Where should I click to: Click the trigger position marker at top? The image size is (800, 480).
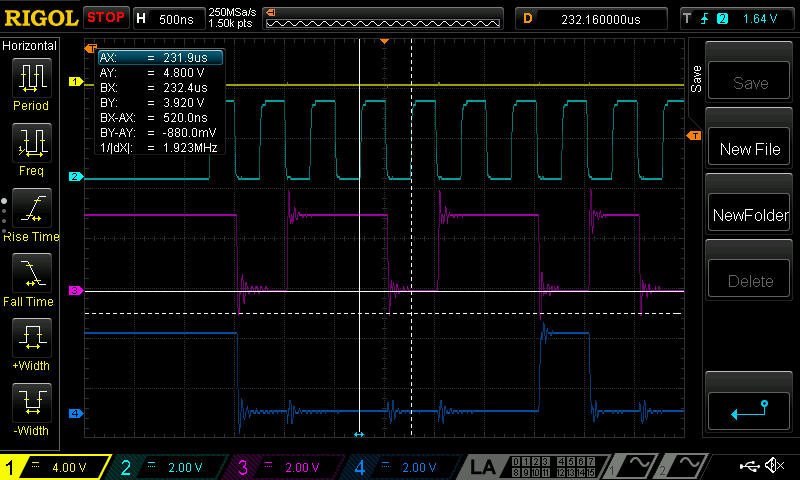(385, 41)
